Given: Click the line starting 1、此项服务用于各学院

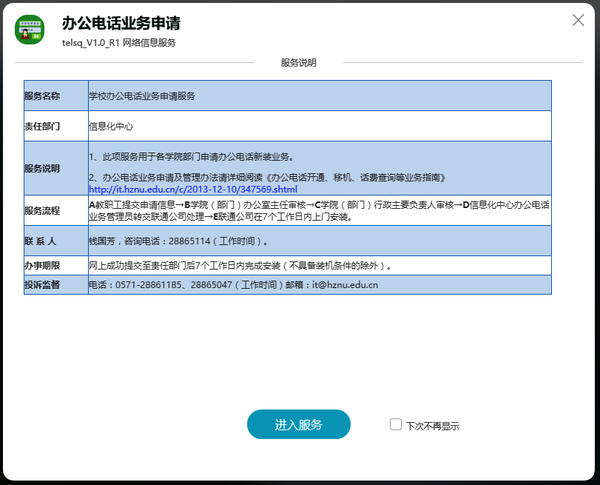Looking at the screenshot, I should pos(191,157).
